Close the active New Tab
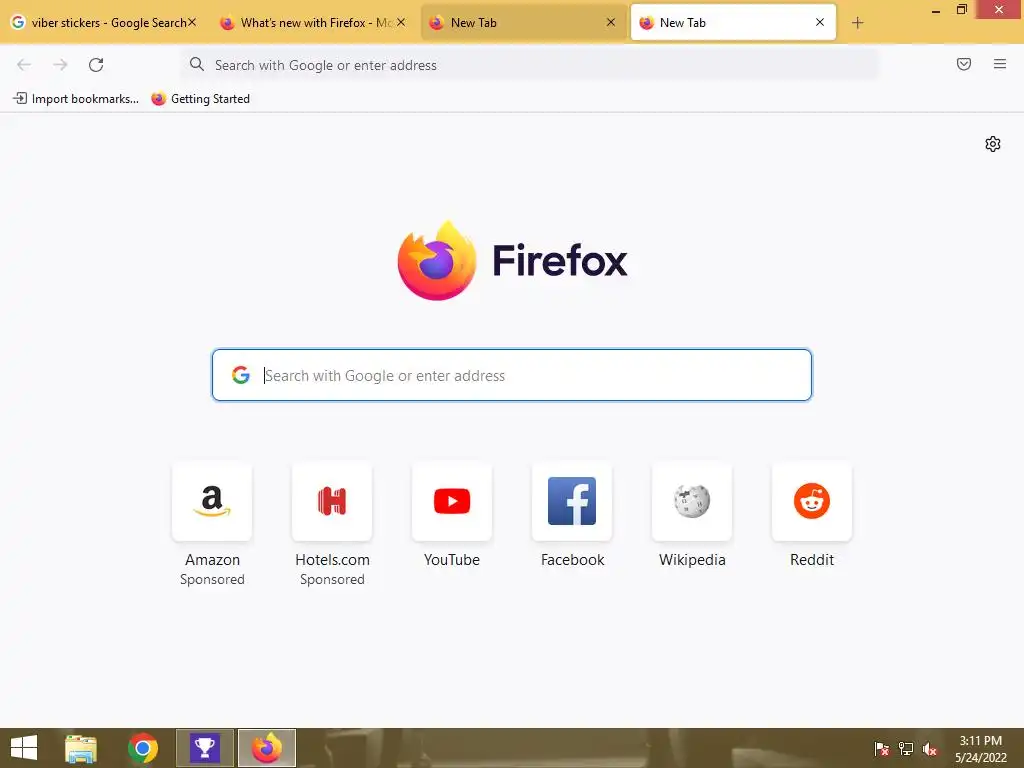The image size is (1024, 768). point(820,22)
